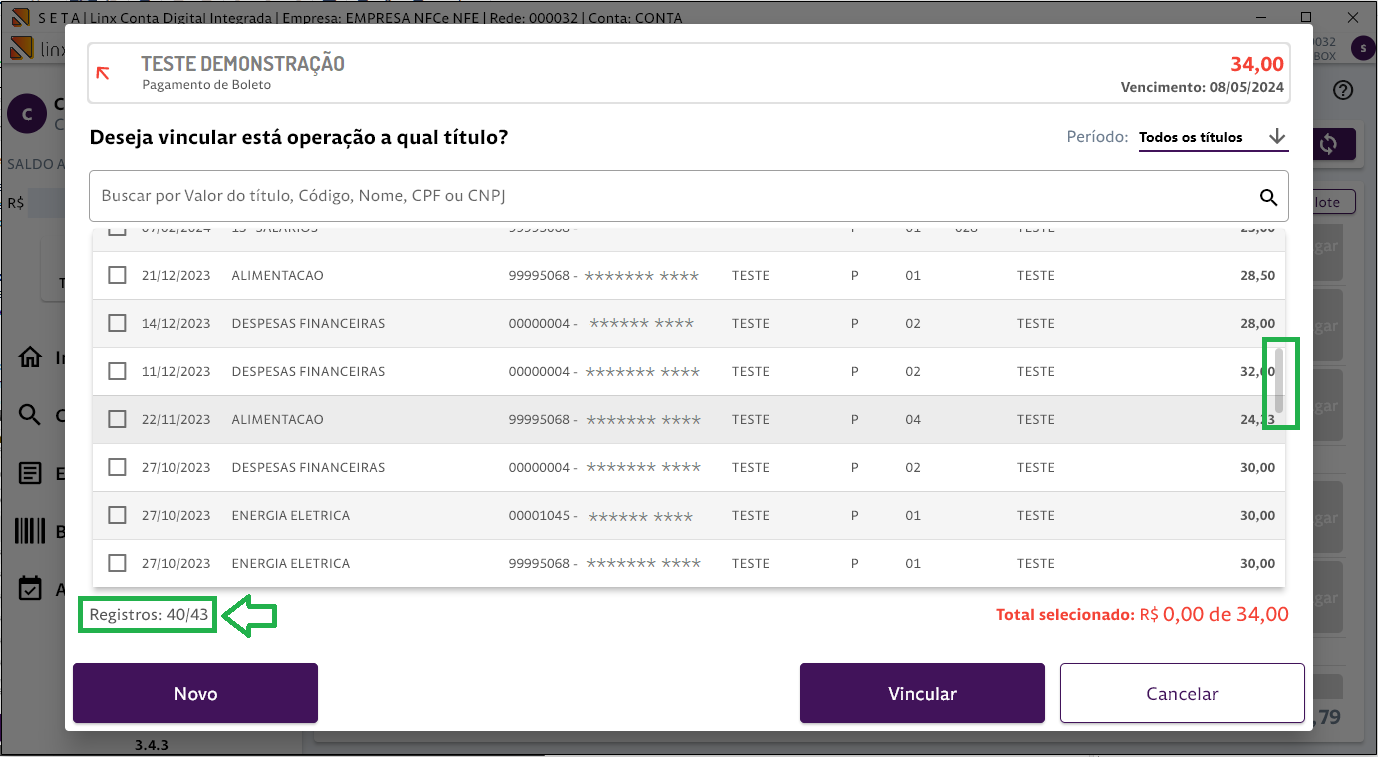Viewport: 1378px width, 757px height.
Task: Check the ALIMENTACAO 21/12/2023 row checkbox
Action: pyautogui.click(x=117, y=275)
